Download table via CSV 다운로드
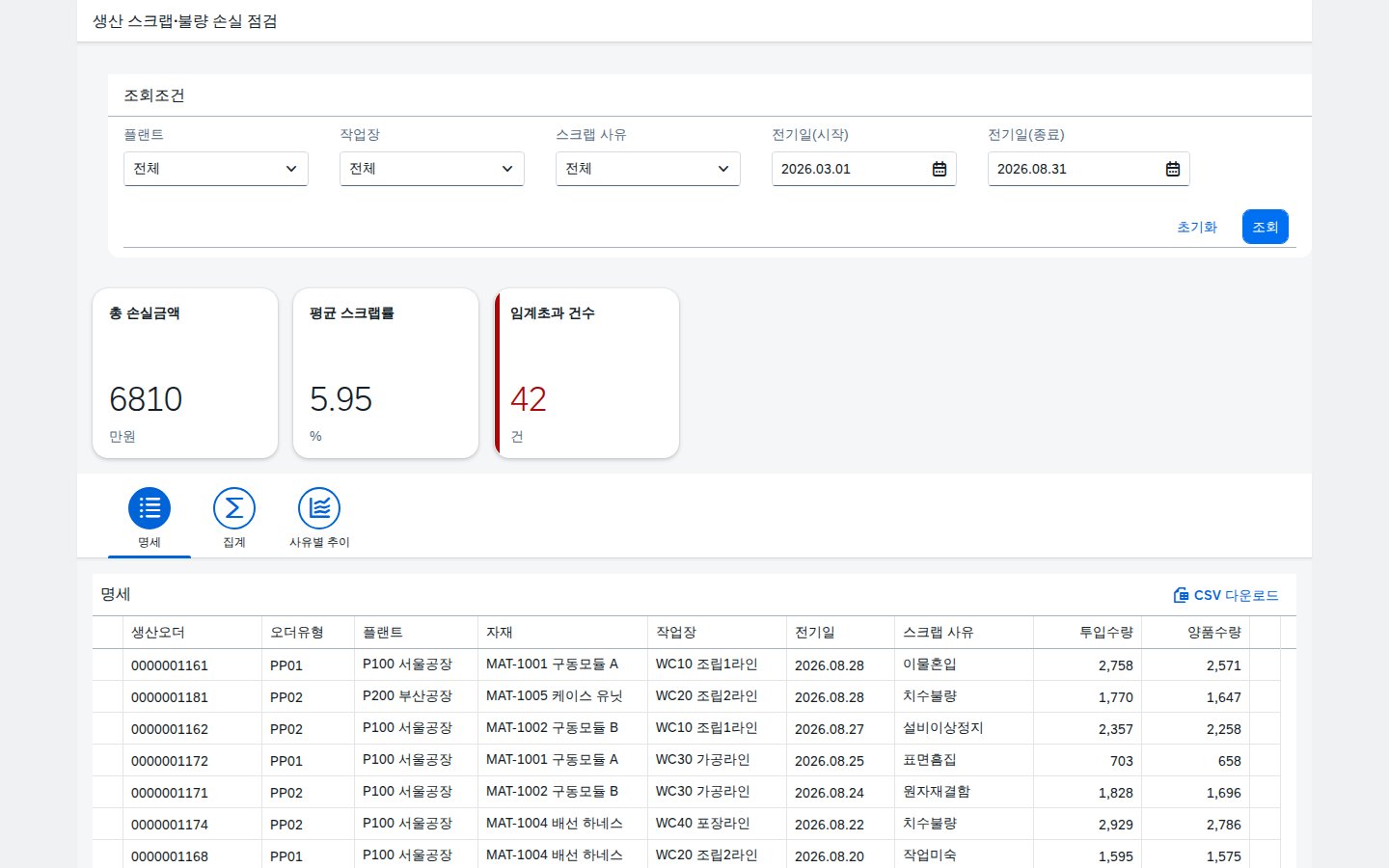Image resolution: width=1389 pixels, height=868 pixels. coord(1226,595)
